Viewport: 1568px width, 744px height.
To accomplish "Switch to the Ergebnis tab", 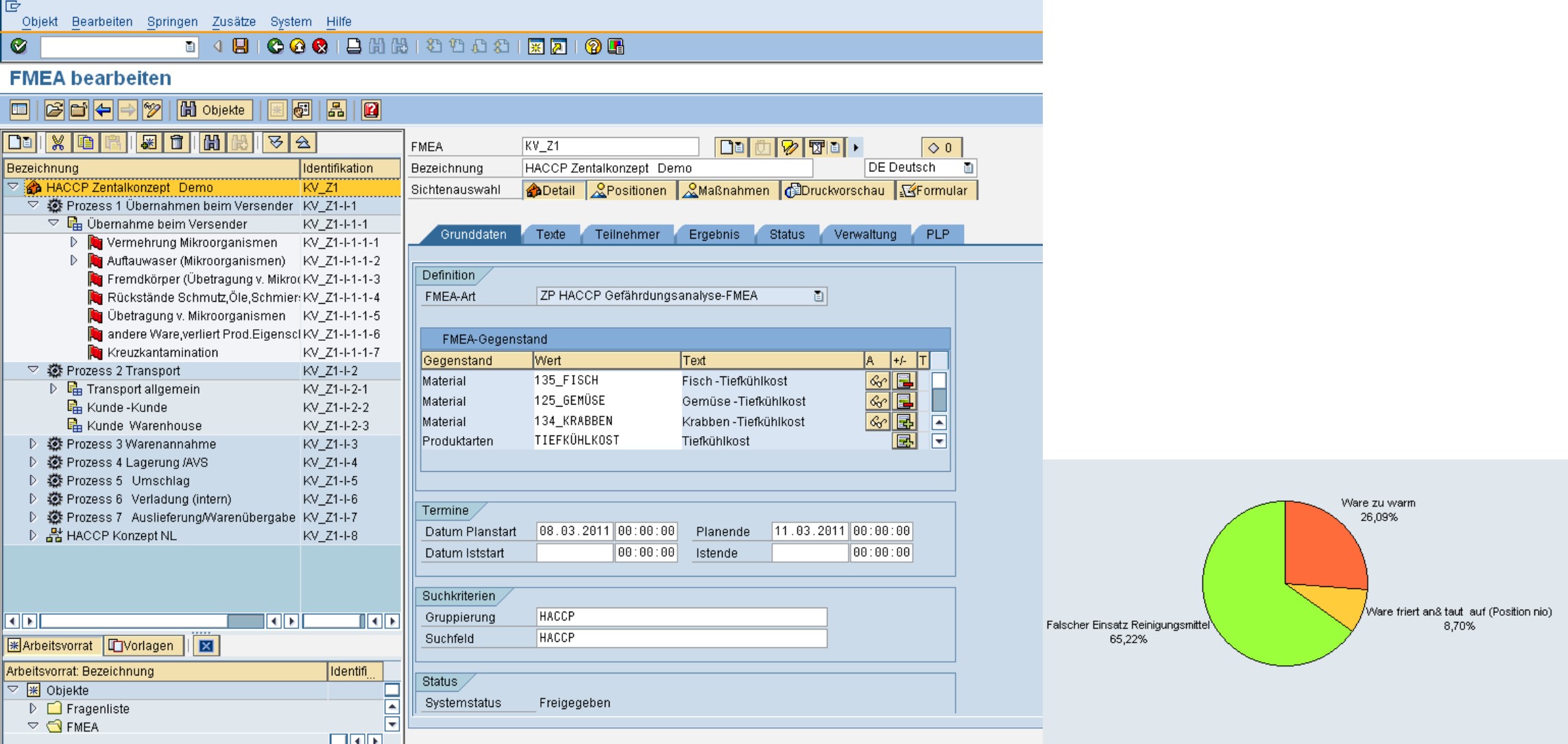I will (714, 235).
